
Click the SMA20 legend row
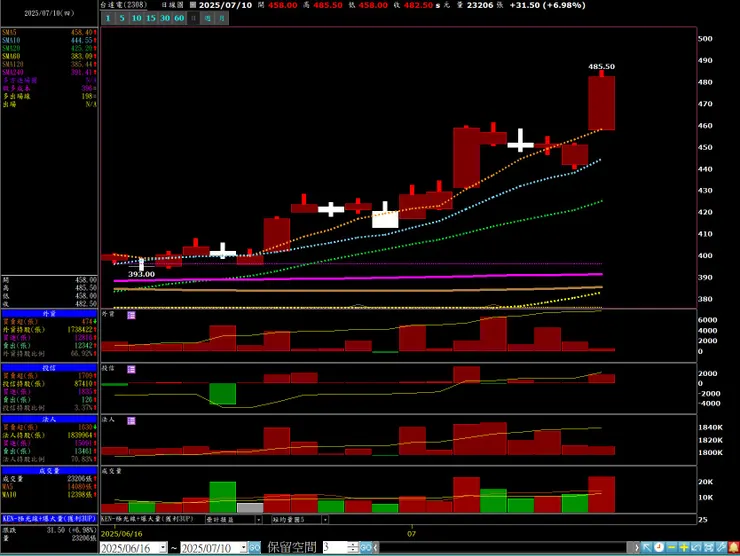49,49
